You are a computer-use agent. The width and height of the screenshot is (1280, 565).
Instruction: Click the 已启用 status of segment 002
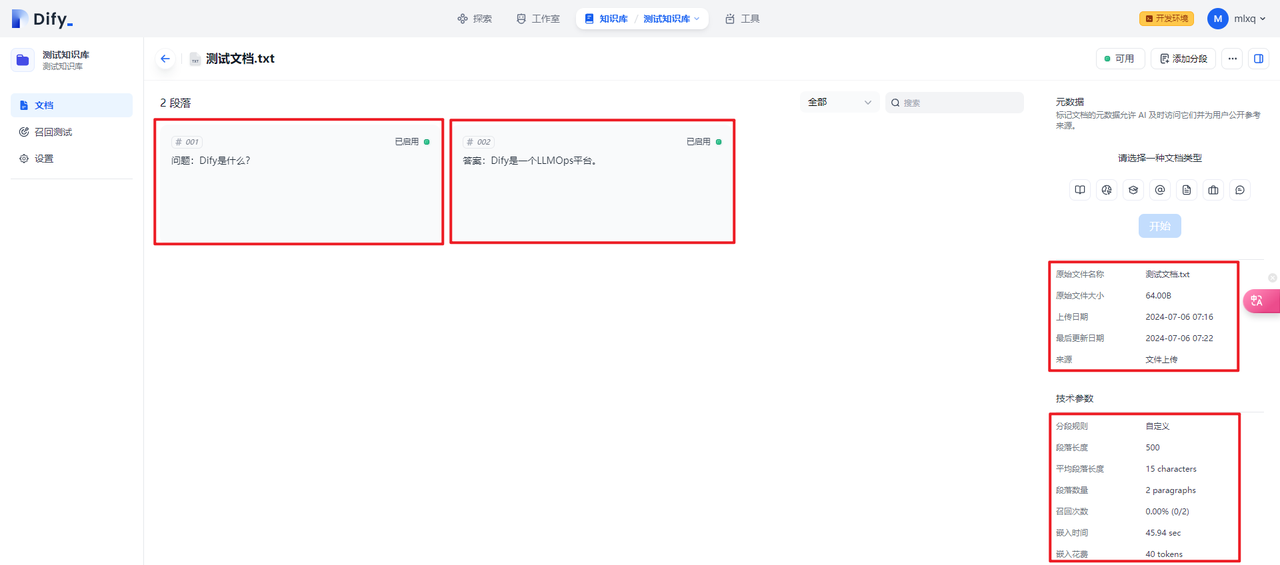pos(703,142)
